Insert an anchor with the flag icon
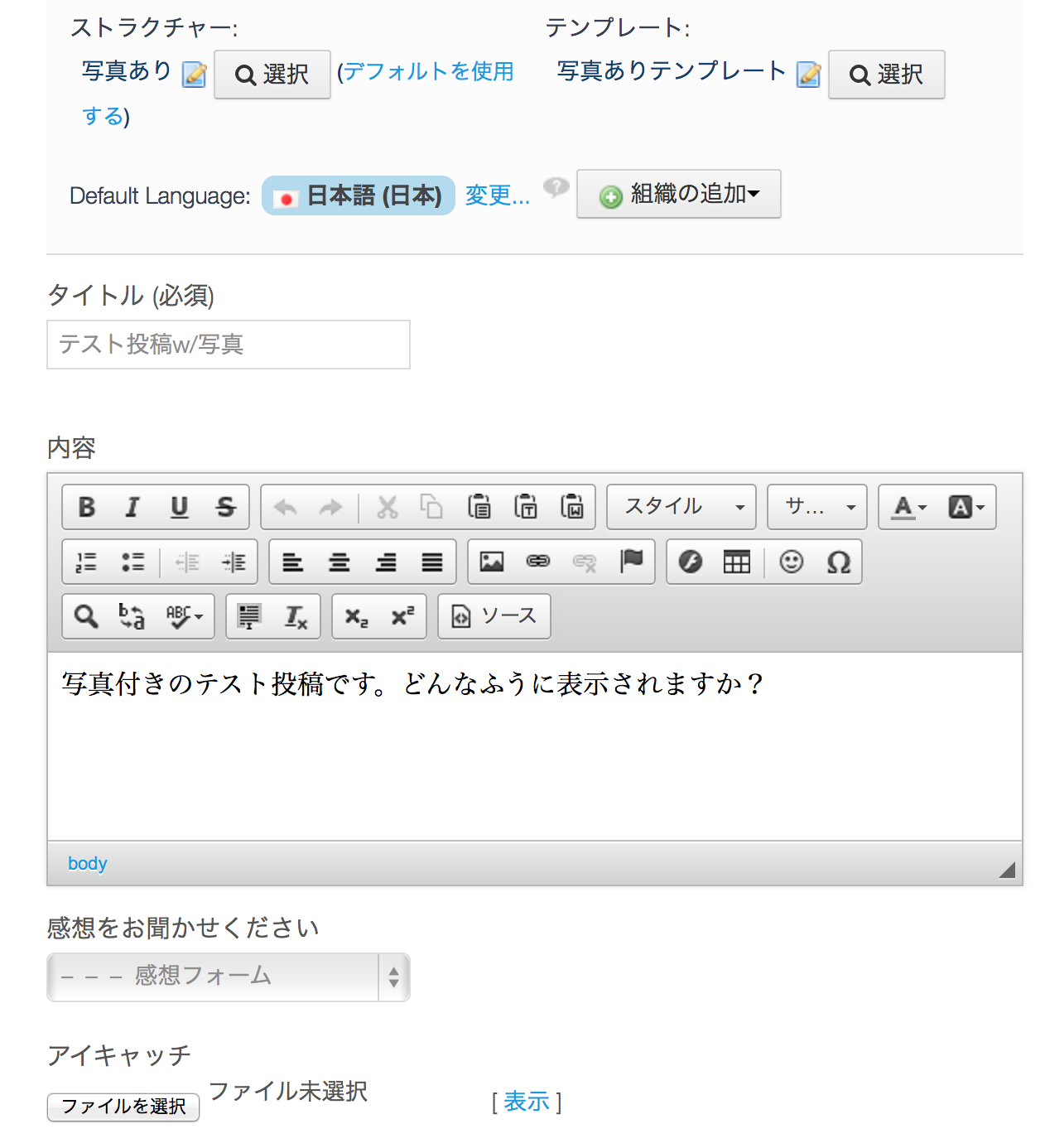1045x1148 pixels. [631, 562]
